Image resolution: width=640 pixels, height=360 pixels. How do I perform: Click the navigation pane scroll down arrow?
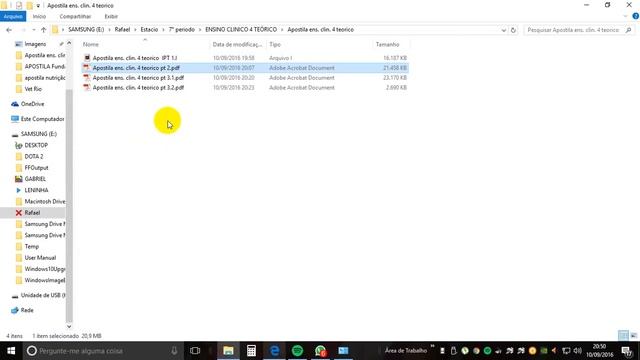(69, 327)
